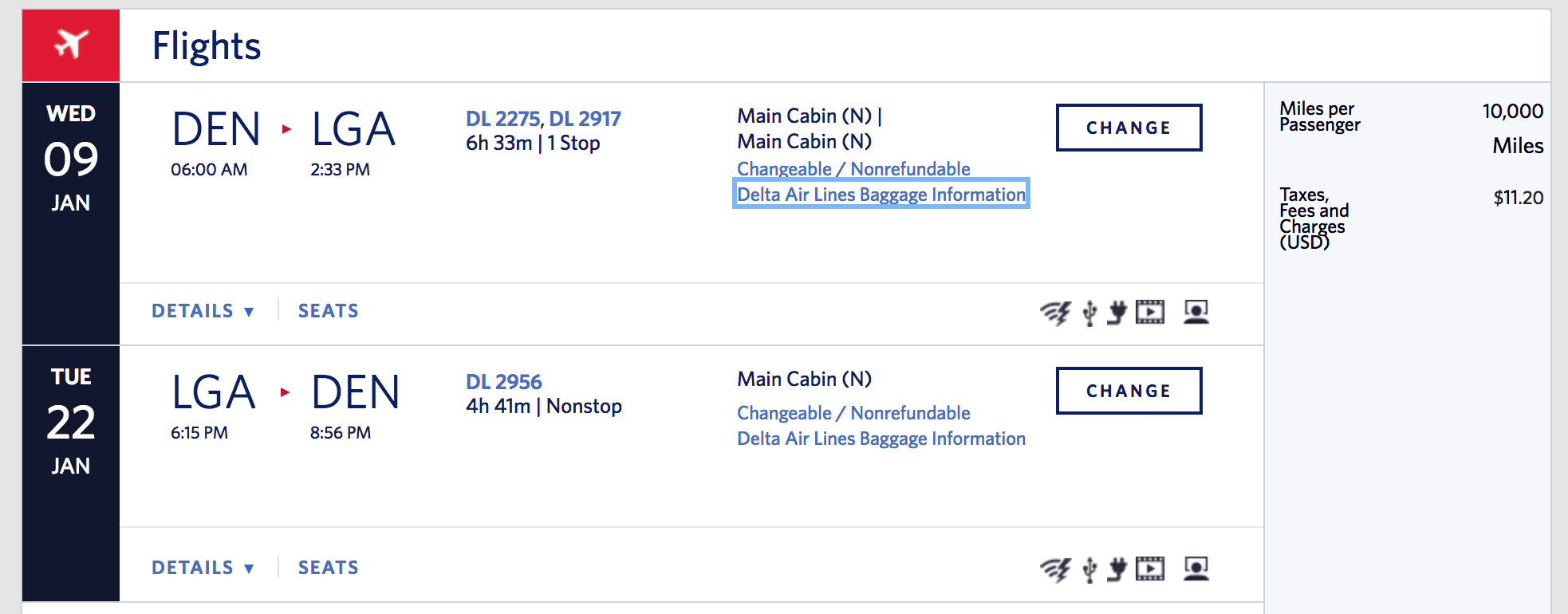Open Changeable / Nonrefundable link for Jan 22 flight
This screenshot has width=1568, height=614.
pyautogui.click(x=853, y=413)
